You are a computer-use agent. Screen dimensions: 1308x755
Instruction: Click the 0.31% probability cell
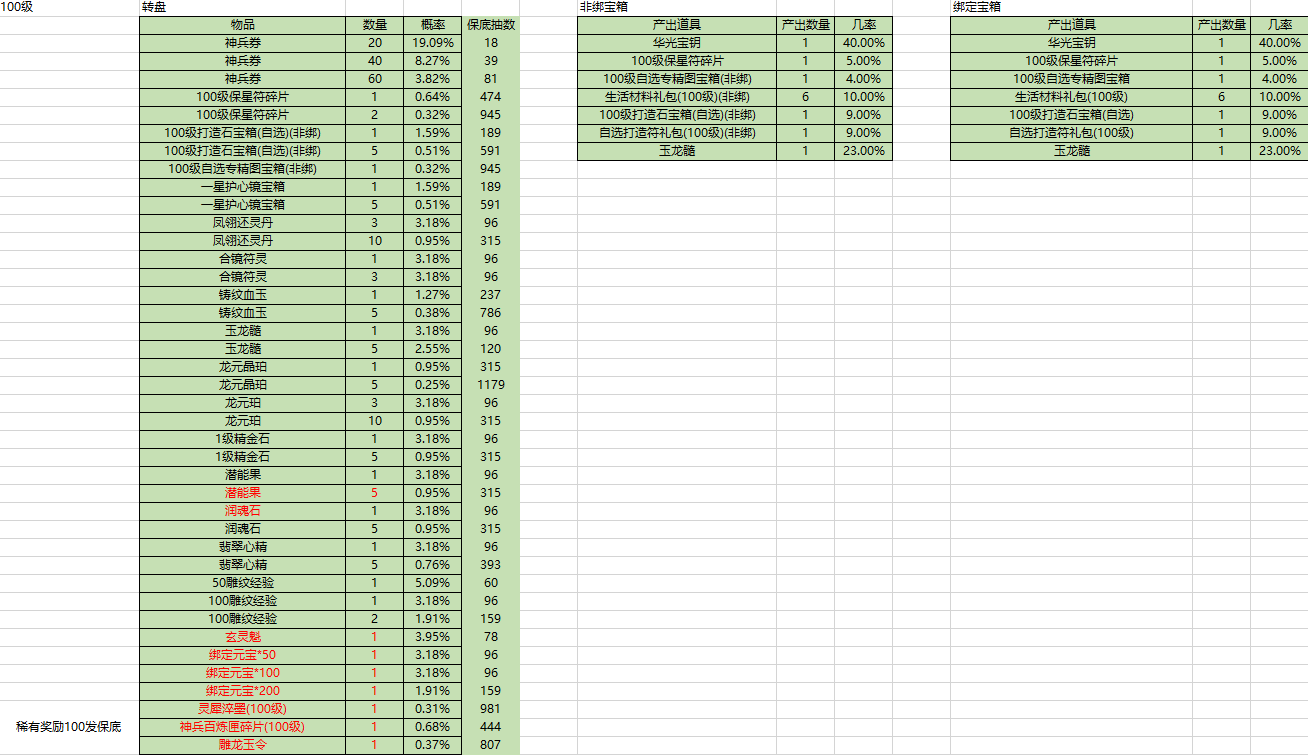click(432, 709)
